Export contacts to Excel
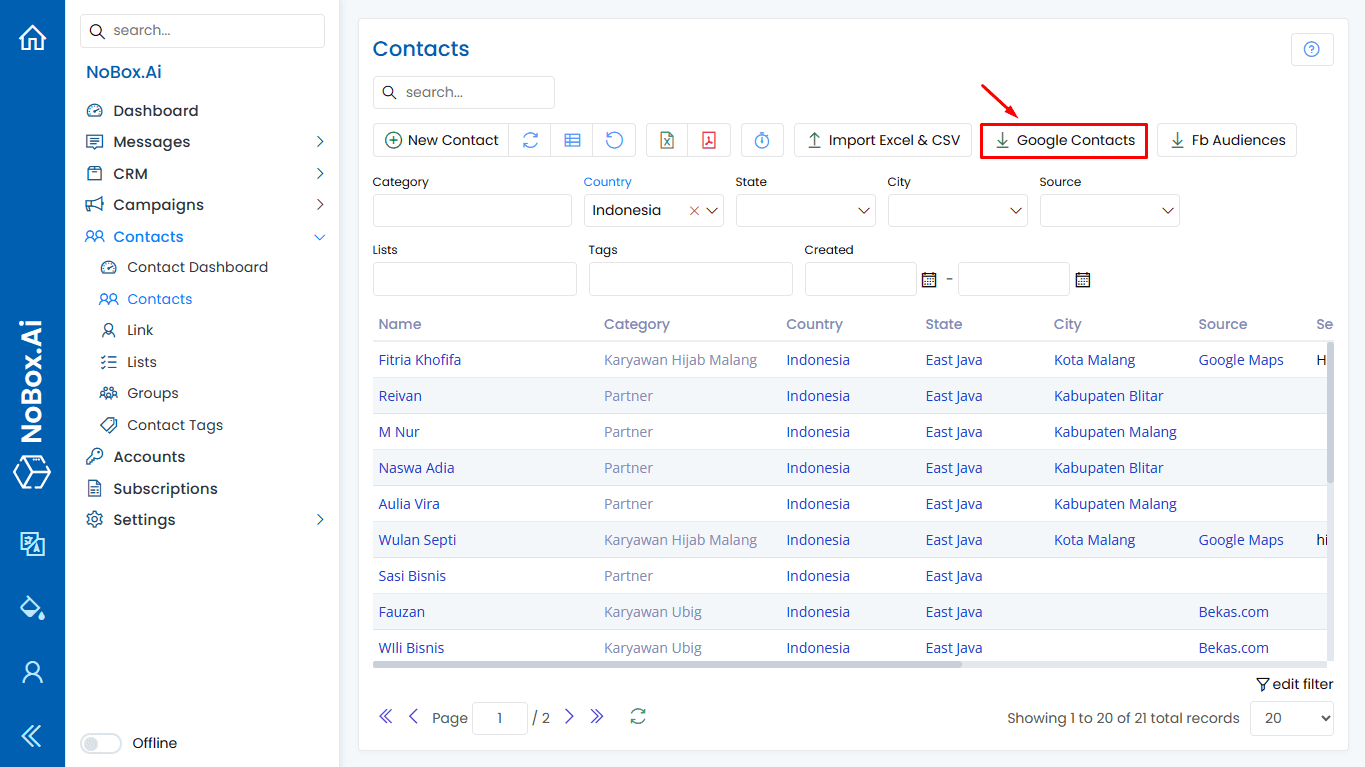 pos(666,140)
